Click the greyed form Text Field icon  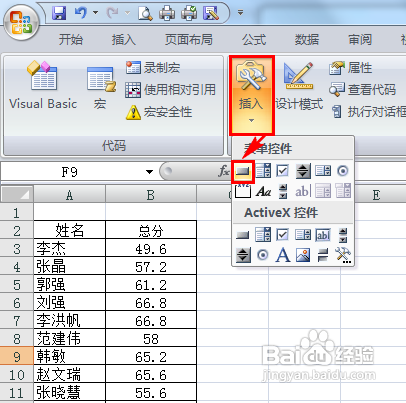click(303, 191)
